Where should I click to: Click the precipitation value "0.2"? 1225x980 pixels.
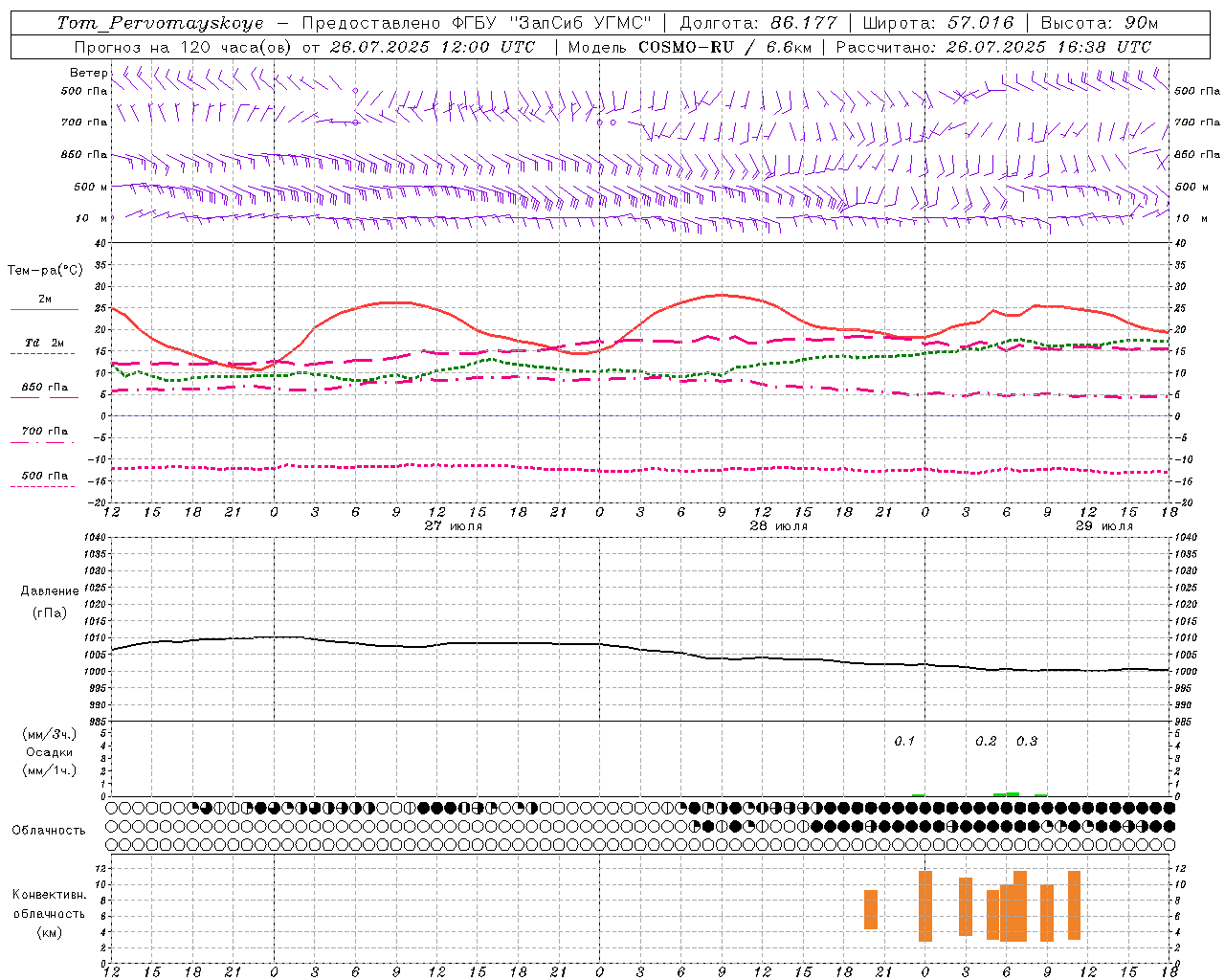pos(986,742)
